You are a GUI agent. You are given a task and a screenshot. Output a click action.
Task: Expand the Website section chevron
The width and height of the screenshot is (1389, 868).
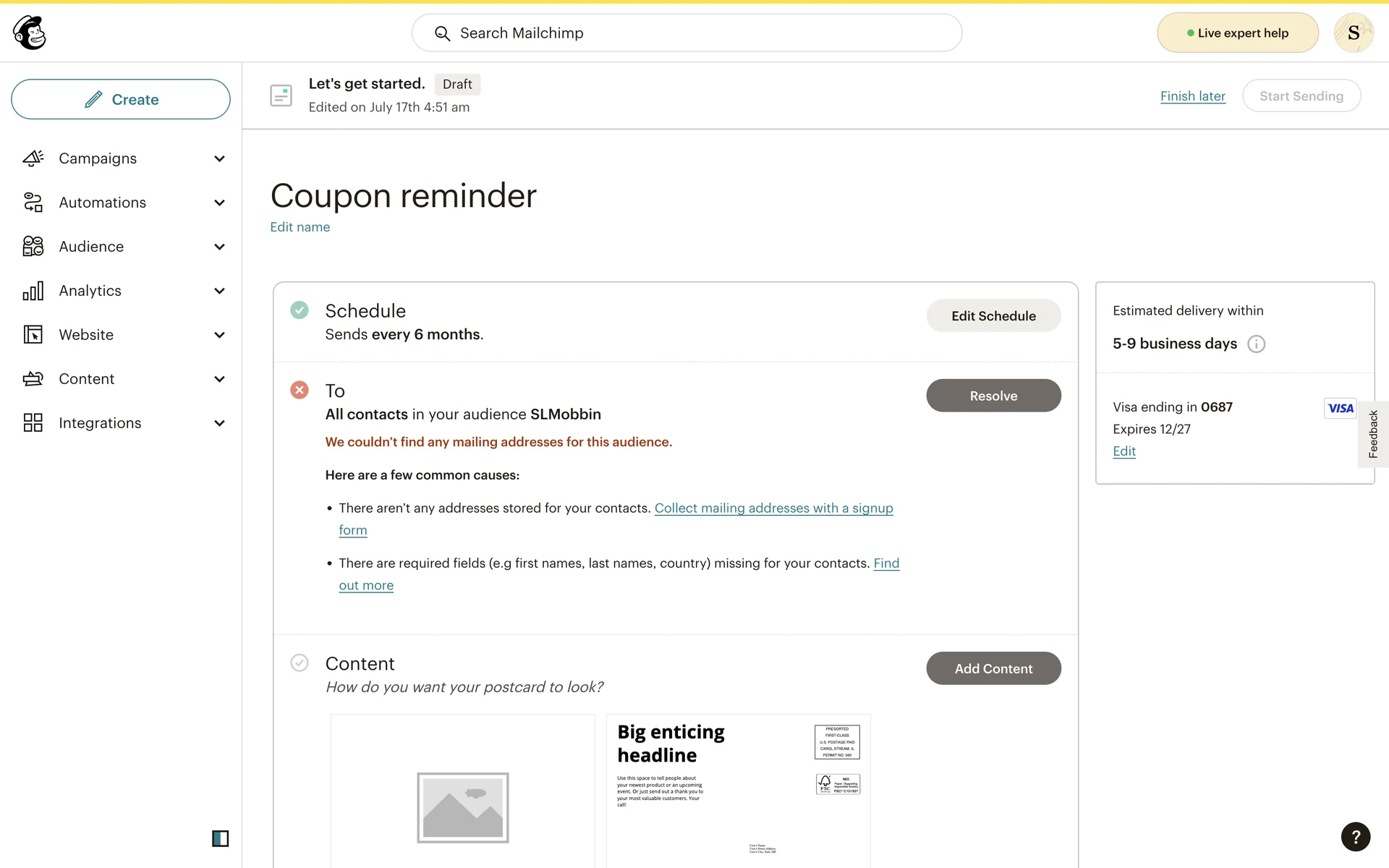[219, 335]
